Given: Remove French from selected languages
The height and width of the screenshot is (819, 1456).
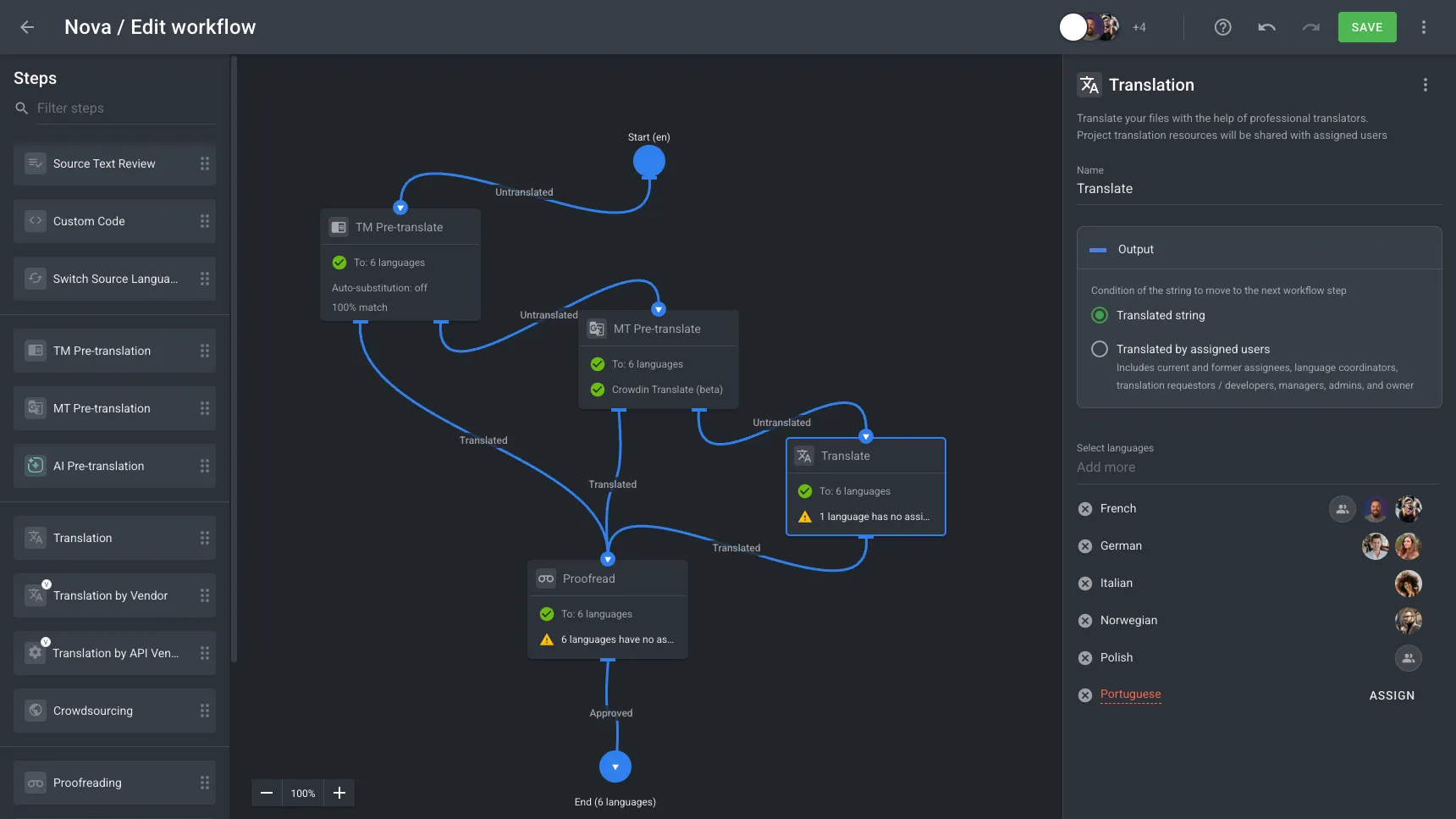Looking at the screenshot, I should click(x=1085, y=508).
